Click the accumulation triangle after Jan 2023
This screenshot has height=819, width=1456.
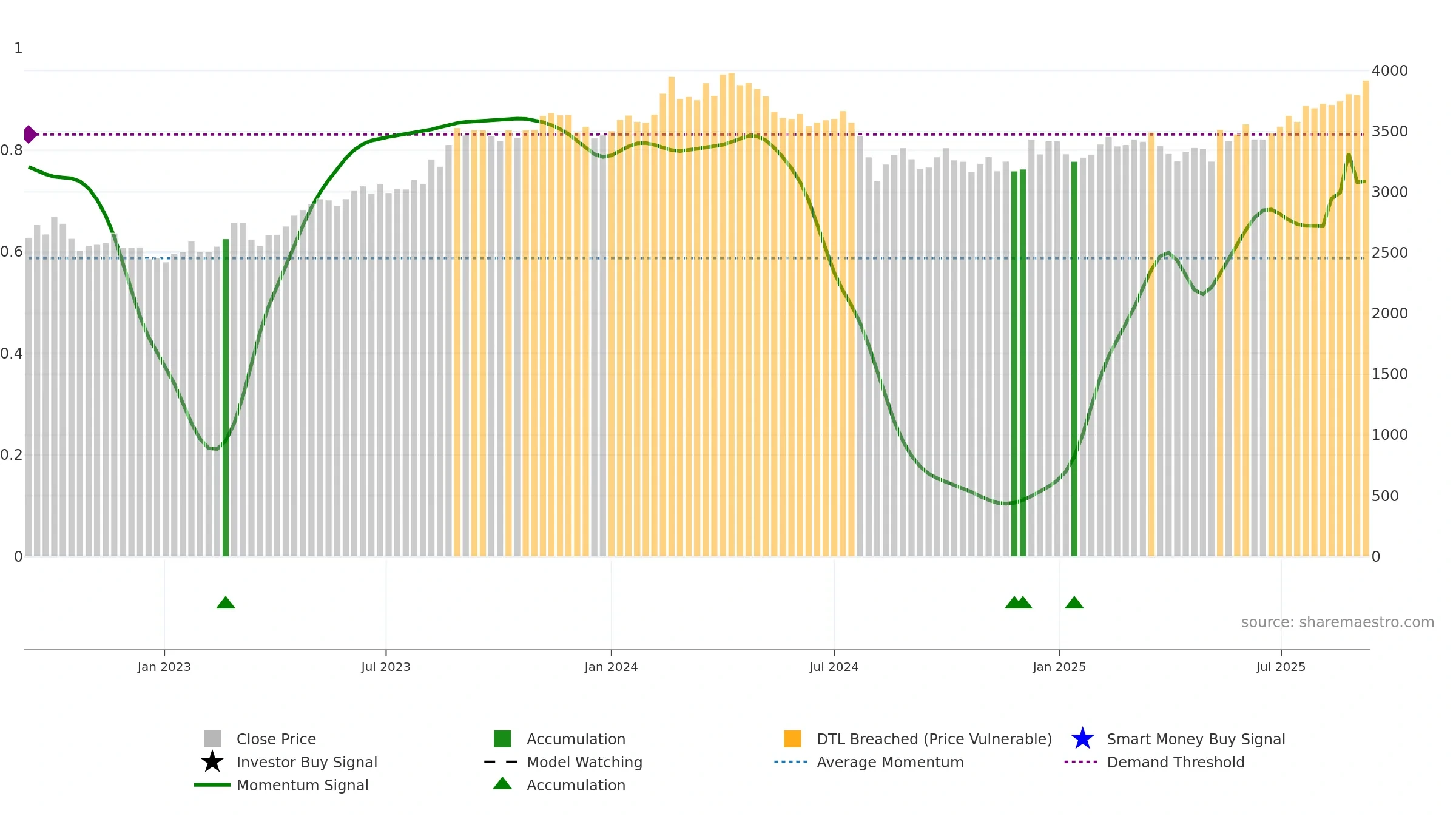coord(226,602)
